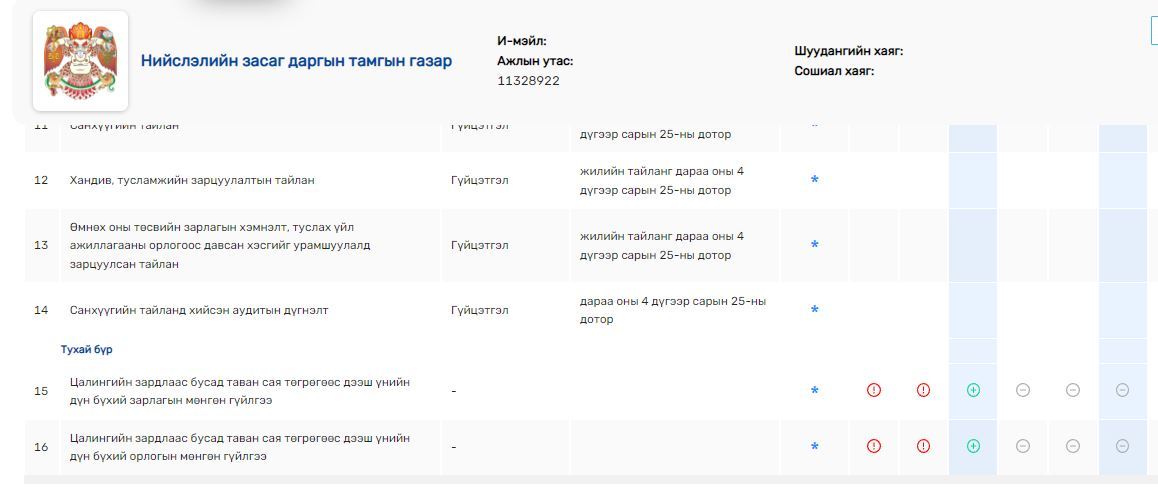Click the Санхүүгийн тайланд хийсэн аудитын дүгнэлт row
Screen dimensions: 1158x494
(x=199, y=310)
